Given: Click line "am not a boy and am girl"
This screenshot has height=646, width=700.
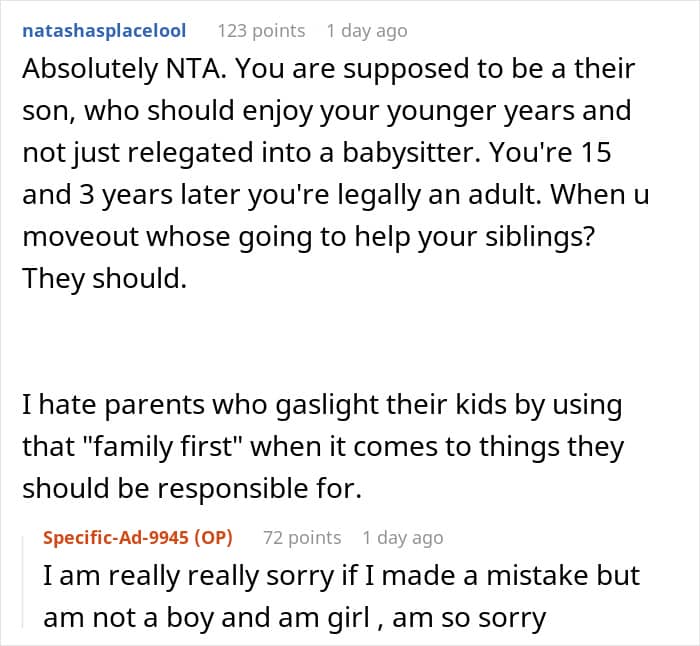Looking at the screenshot, I should (295, 618).
